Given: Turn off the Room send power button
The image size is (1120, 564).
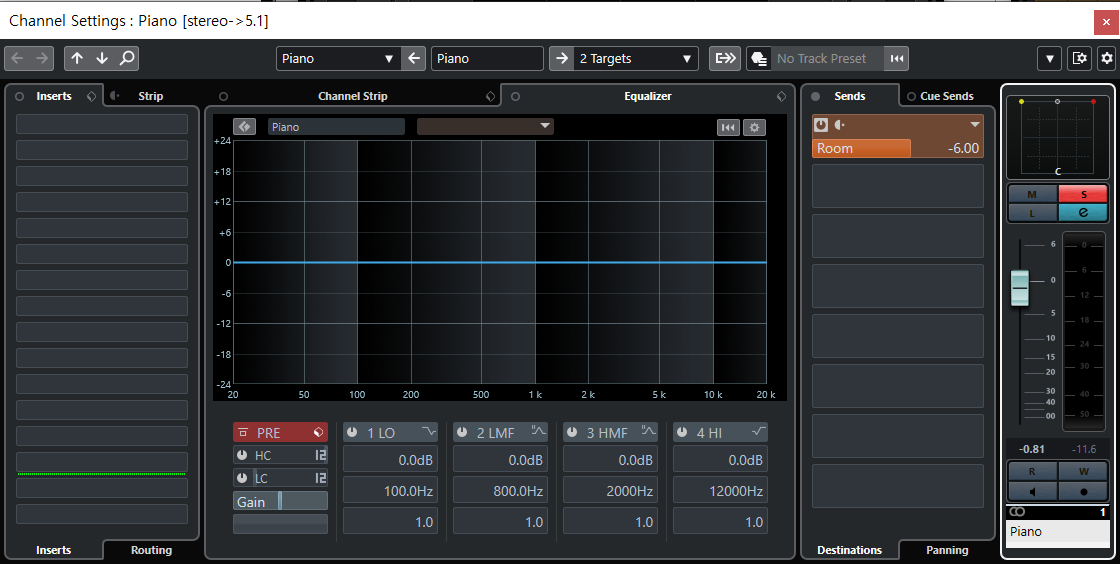Looking at the screenshot, I should tap(821, 125).
